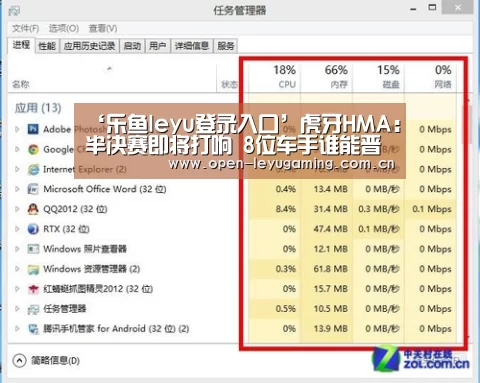Switch to the 用户 tab
The height and width of the screenshot is (383, 480).
point(158,46)
